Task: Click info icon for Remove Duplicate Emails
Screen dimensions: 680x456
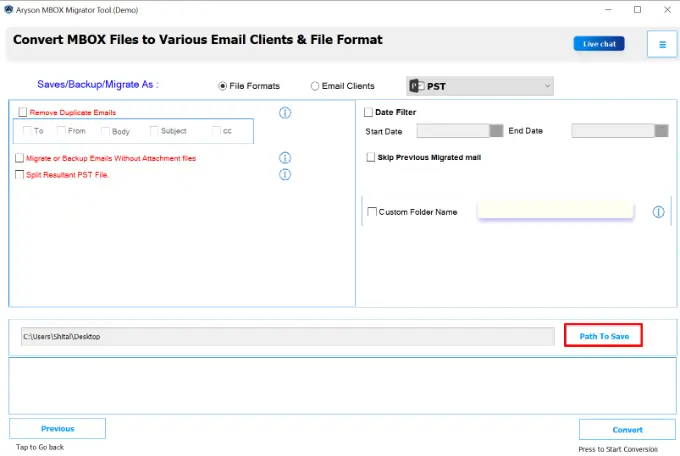Action: (x=285, y=113)
